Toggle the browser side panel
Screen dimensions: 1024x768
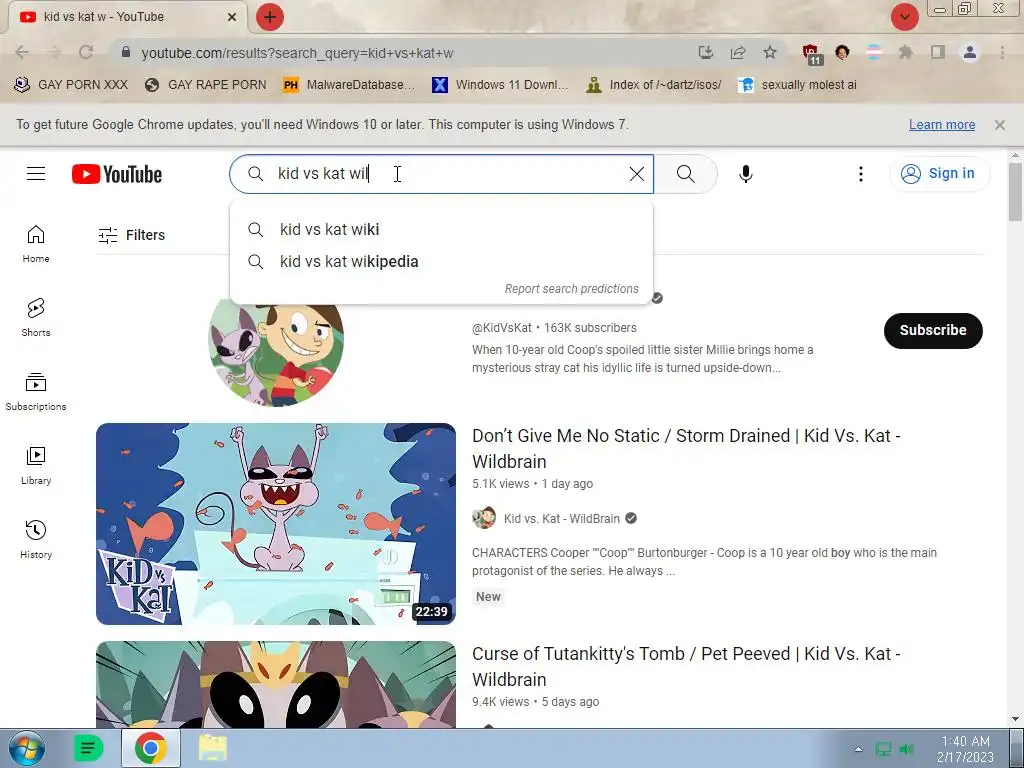(x=938, y=52)
